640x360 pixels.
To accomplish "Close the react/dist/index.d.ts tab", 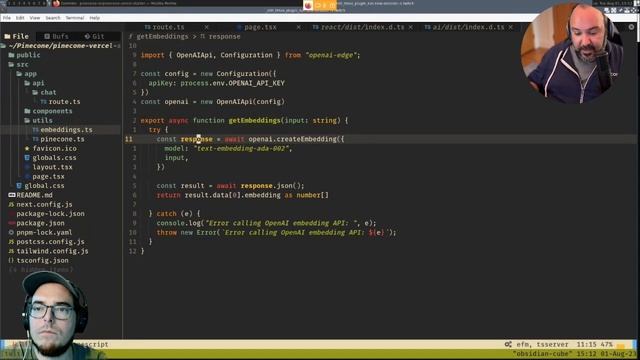I will [x=410, y=27].
